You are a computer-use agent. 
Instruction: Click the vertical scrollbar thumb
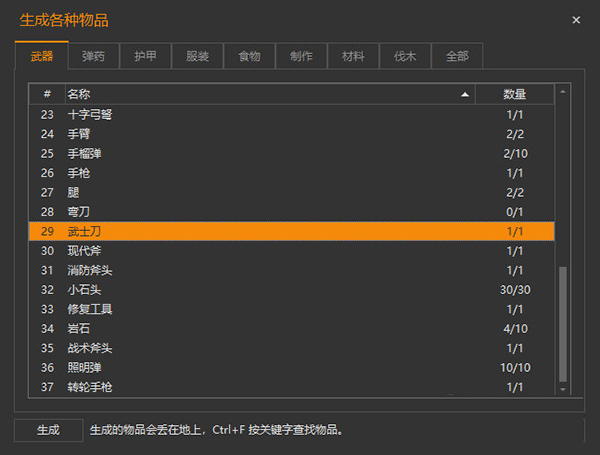click(x=562, y=323)
